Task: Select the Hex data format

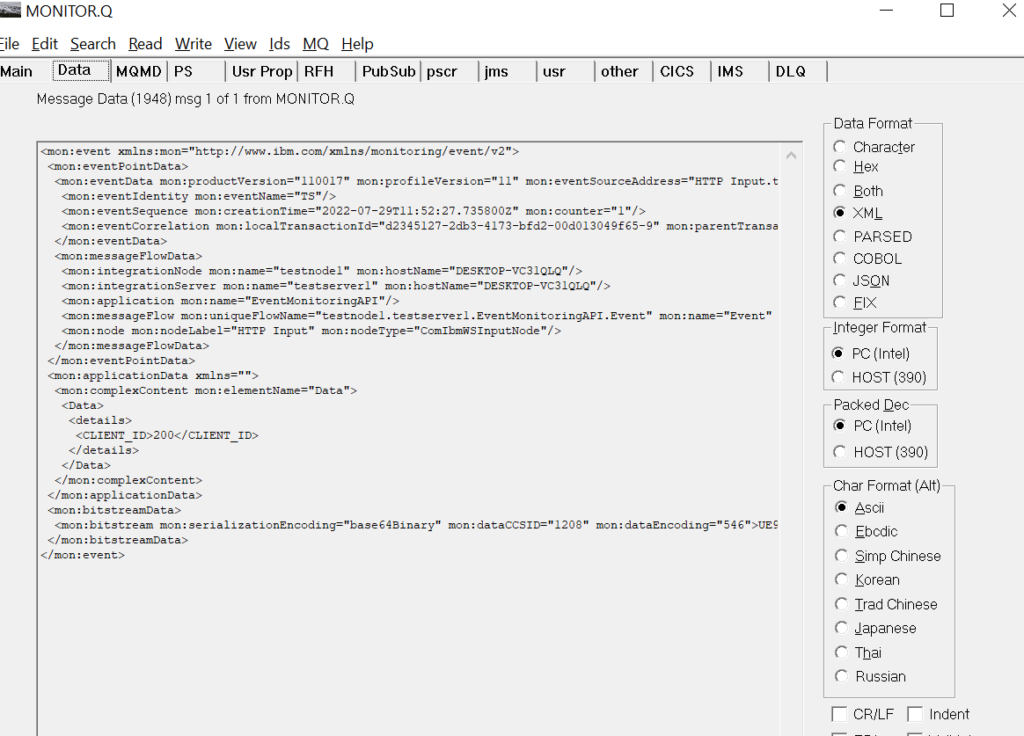Action: pyautogui.click(x=840, y=168)
